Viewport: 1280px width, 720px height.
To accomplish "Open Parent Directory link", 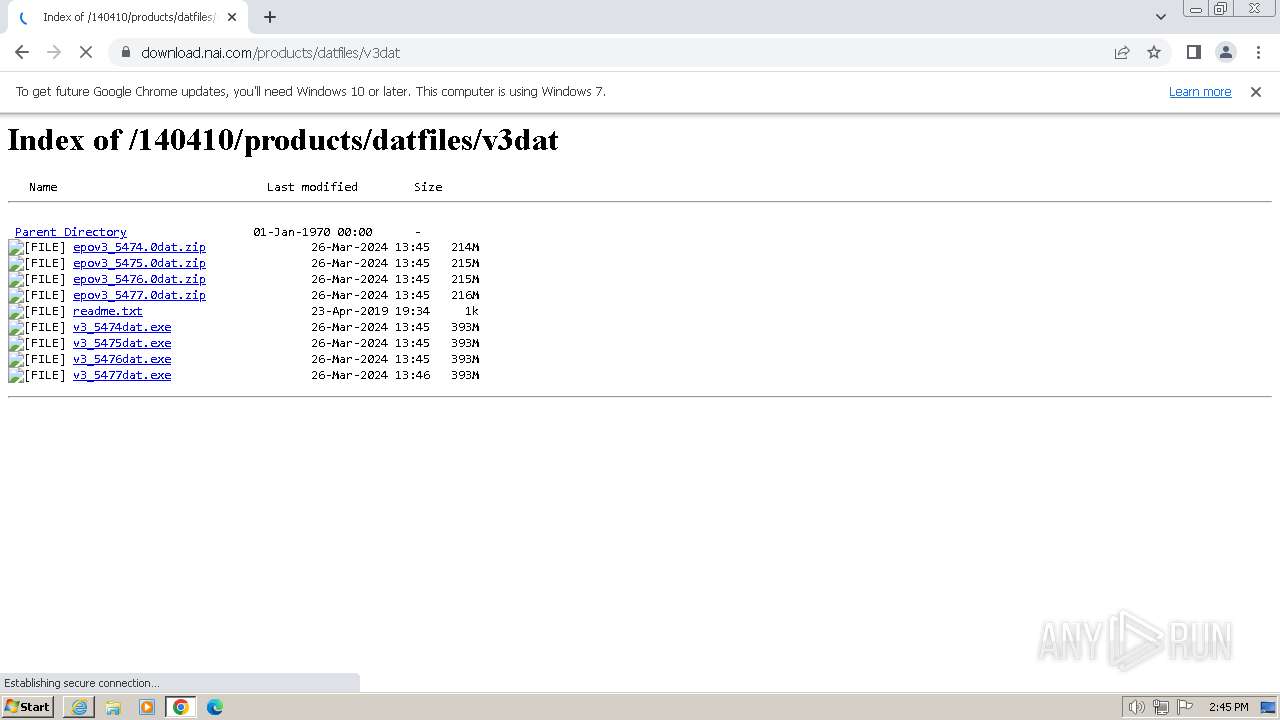I will [x=70, y=231].
